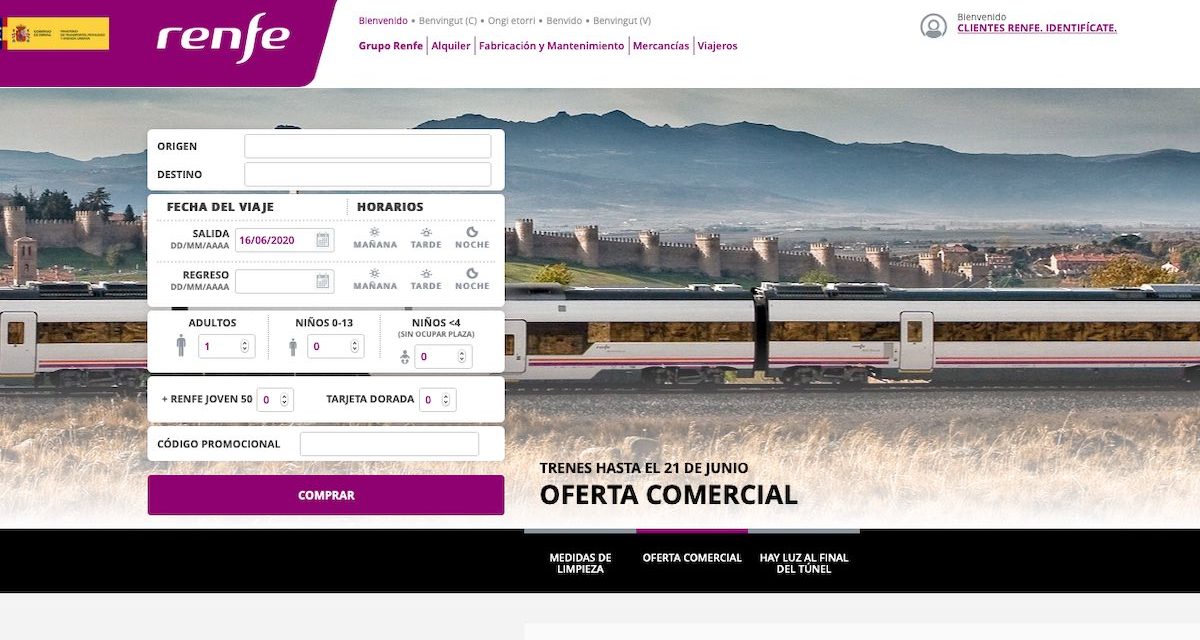Click the Origen input field

coord(367,146)
